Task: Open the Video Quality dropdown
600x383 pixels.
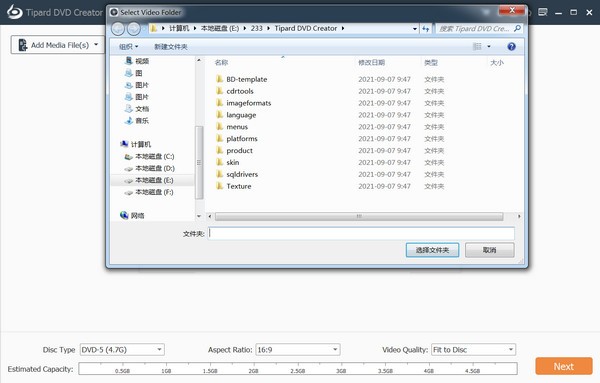Action: pos(474,350)
